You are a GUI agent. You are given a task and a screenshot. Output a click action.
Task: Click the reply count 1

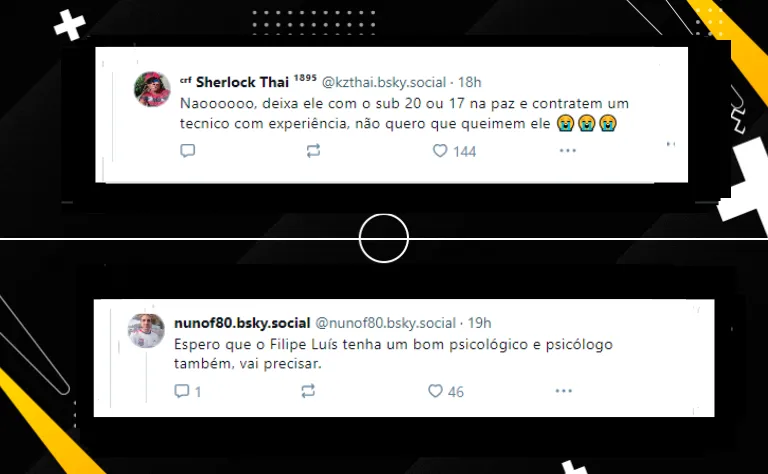click(x=198, y=392)
